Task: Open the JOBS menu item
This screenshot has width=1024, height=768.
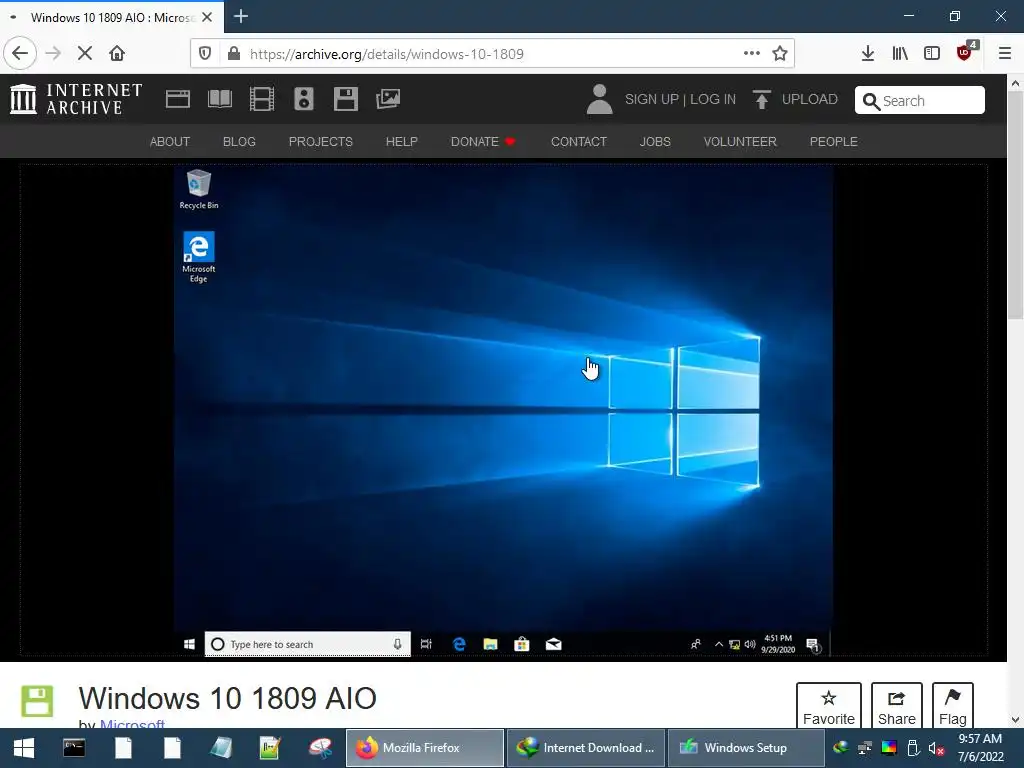Action: (655, 142)
